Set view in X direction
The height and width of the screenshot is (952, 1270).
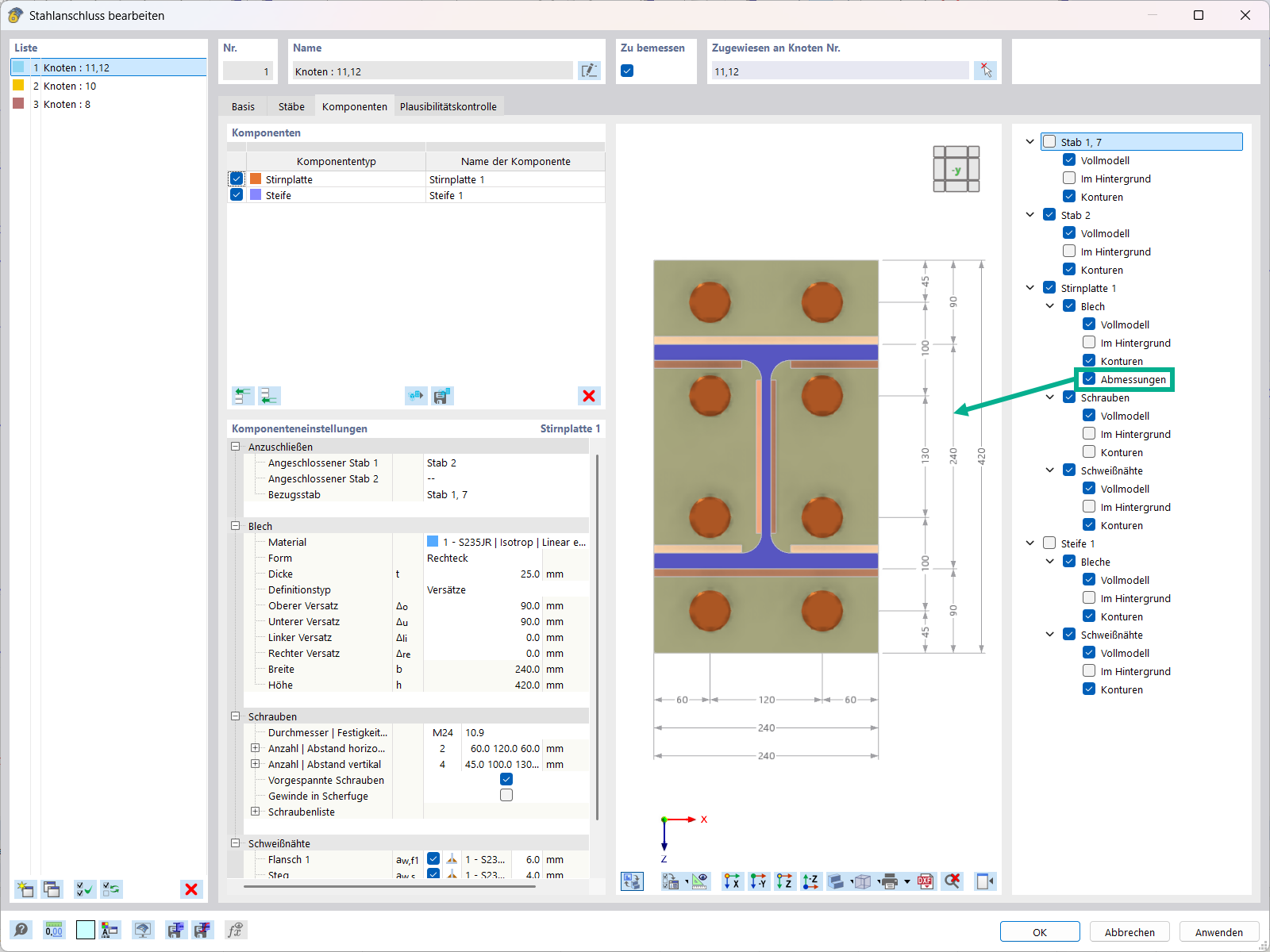point(732,881)
